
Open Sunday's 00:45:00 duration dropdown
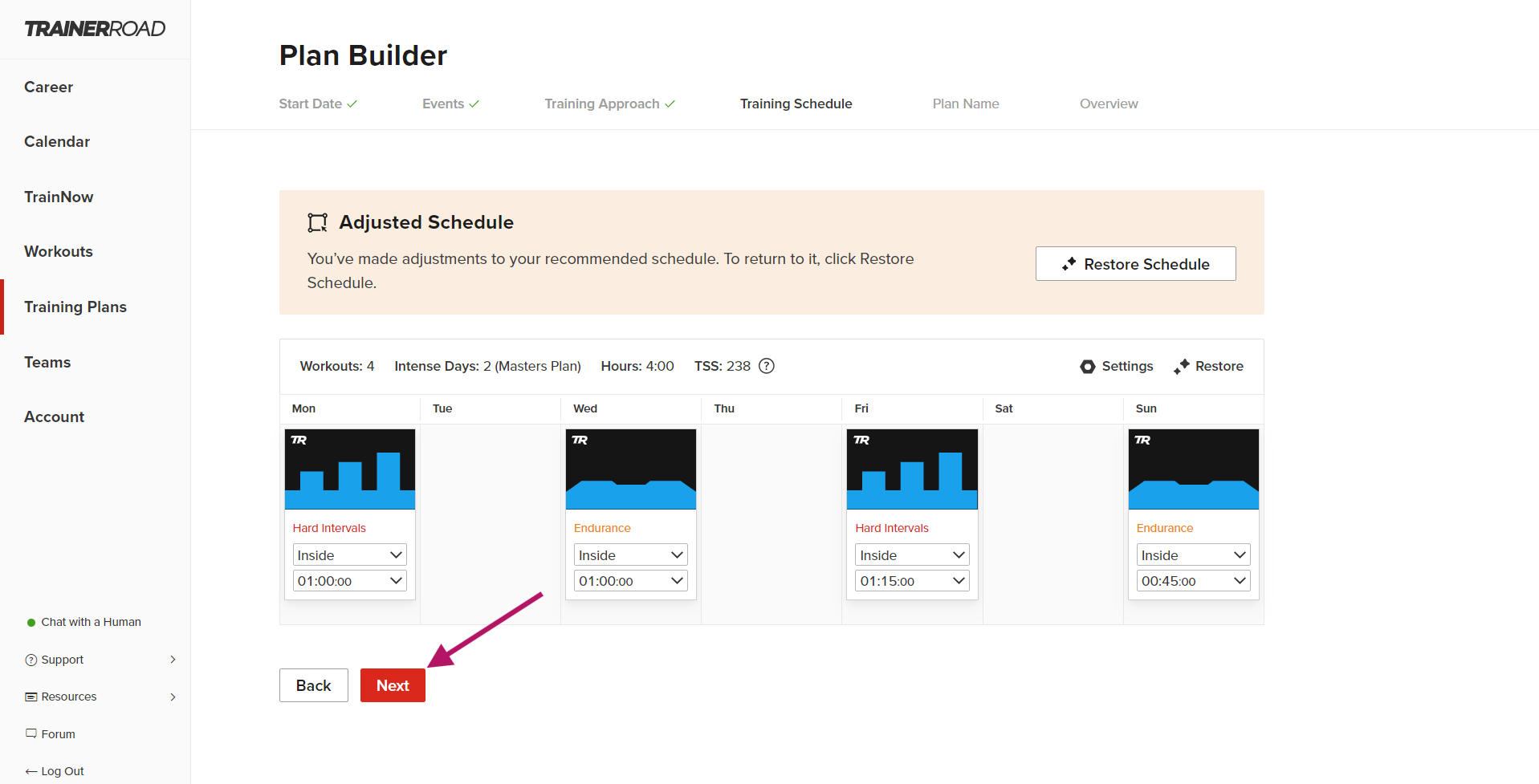click(x=1194, y=580)
